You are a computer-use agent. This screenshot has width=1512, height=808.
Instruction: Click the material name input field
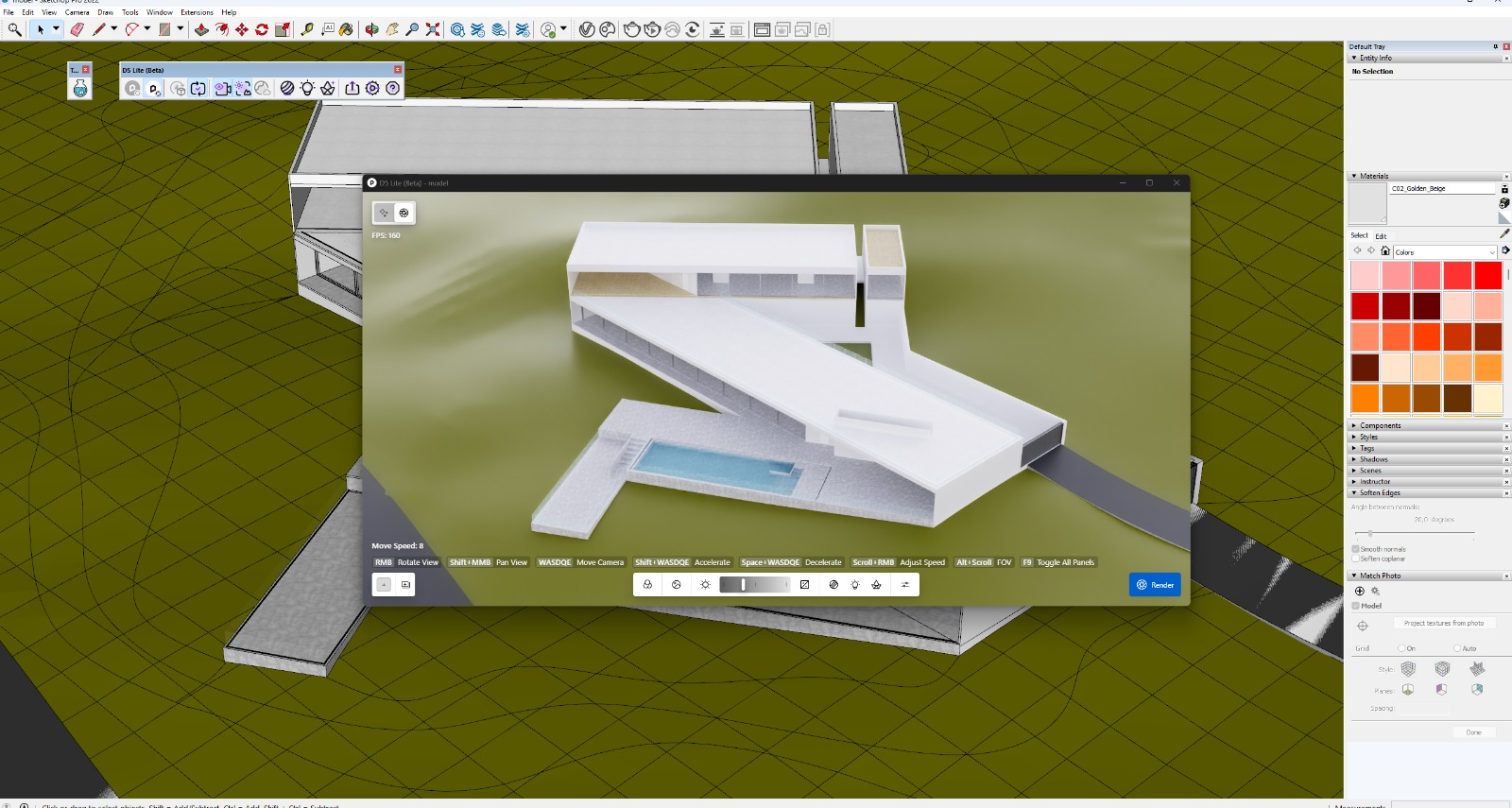[1442, 189]
